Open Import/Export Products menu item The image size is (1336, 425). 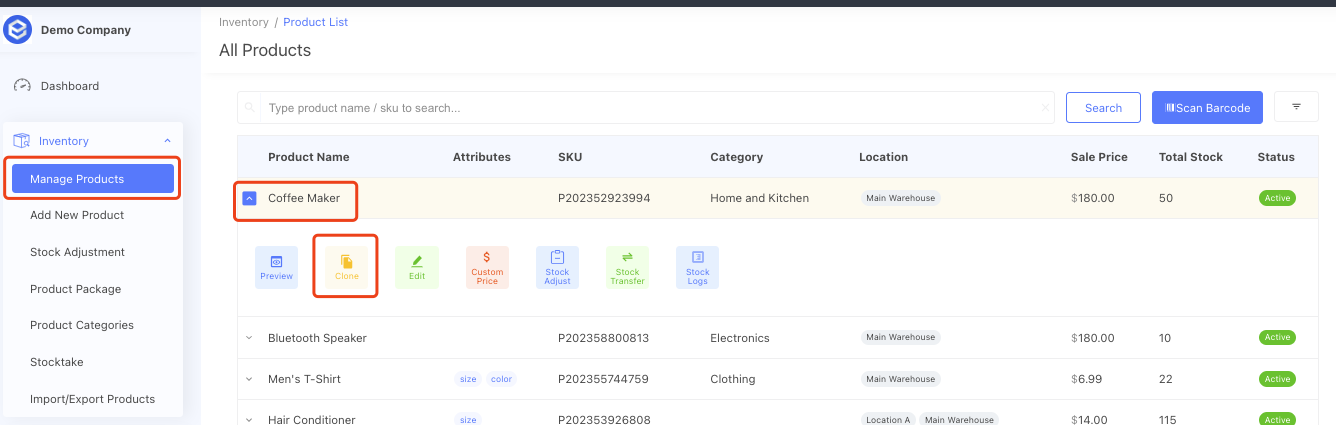93,399
